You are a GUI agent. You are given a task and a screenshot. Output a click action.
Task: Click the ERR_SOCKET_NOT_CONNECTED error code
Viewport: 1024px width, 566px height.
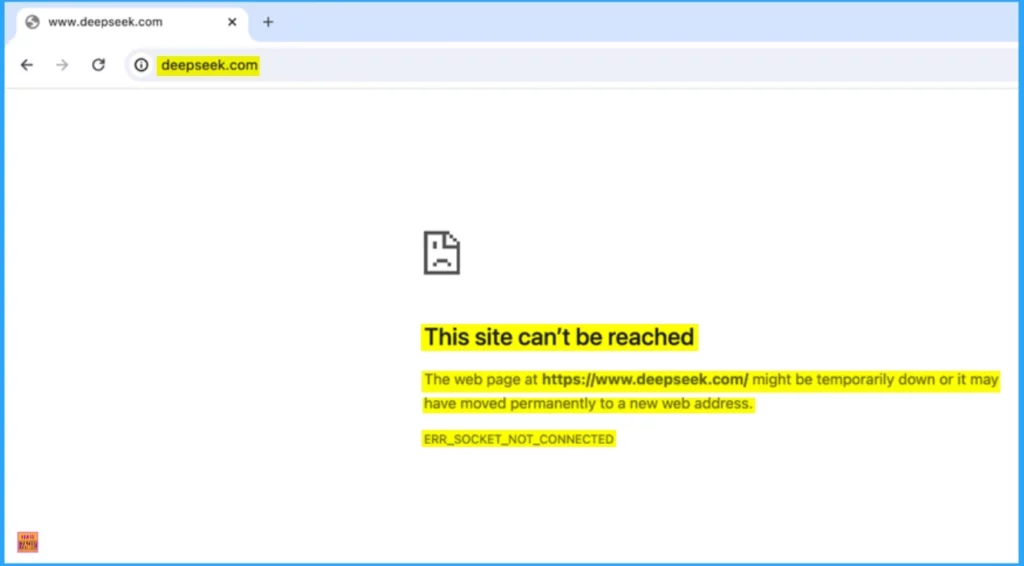point(519,439)
